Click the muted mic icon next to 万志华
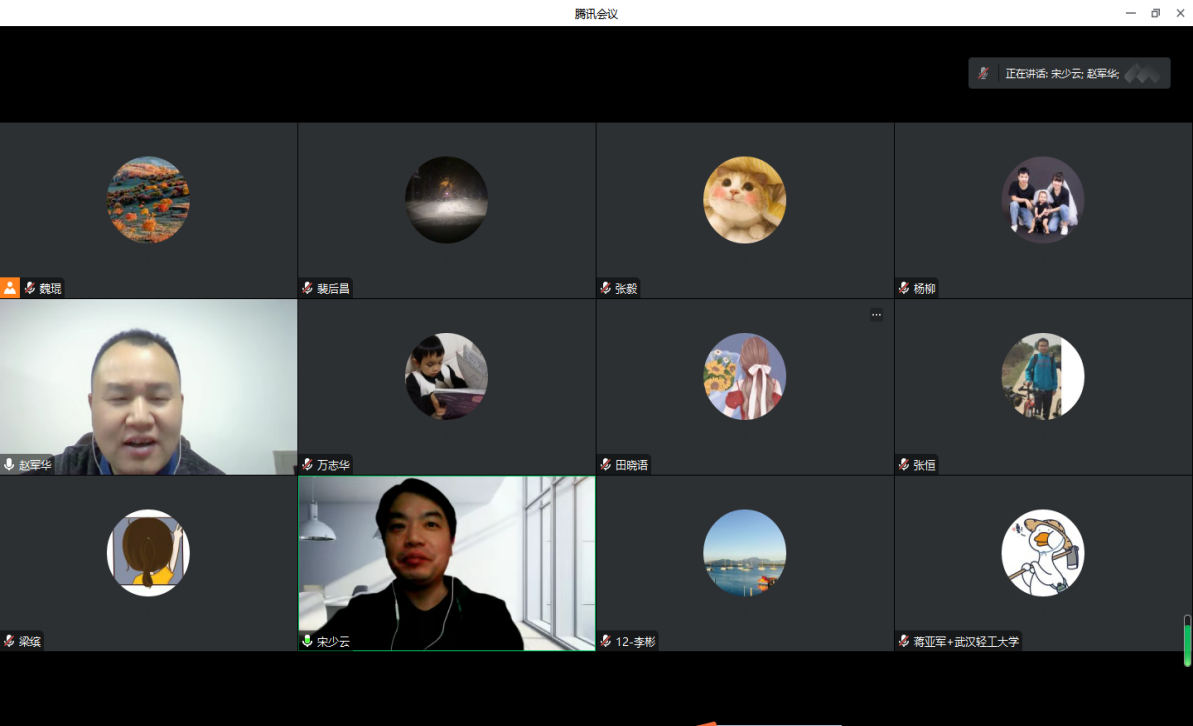The width and height of the screenshot is (1193, 726). click(x=308, y=465)
